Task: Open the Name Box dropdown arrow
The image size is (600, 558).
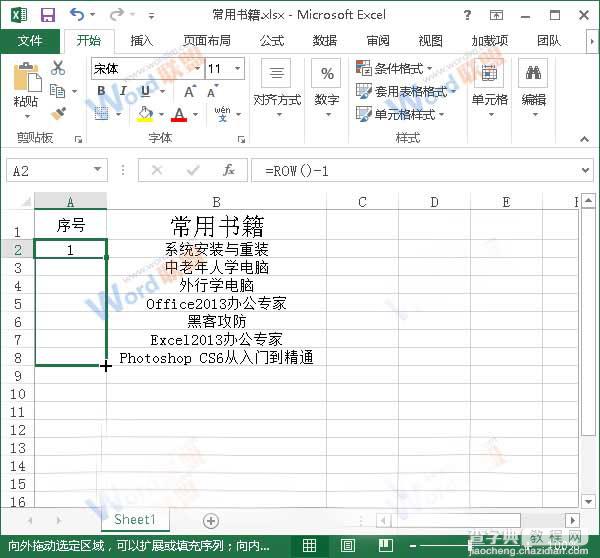Action: pyautogui.click(x=98, y=169)
